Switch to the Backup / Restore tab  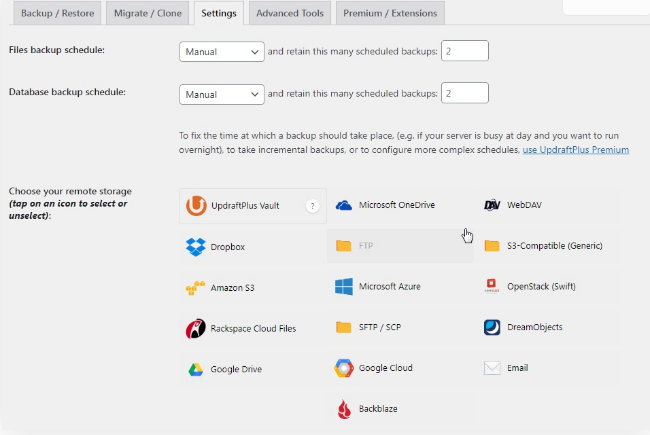tap(58, 13)
